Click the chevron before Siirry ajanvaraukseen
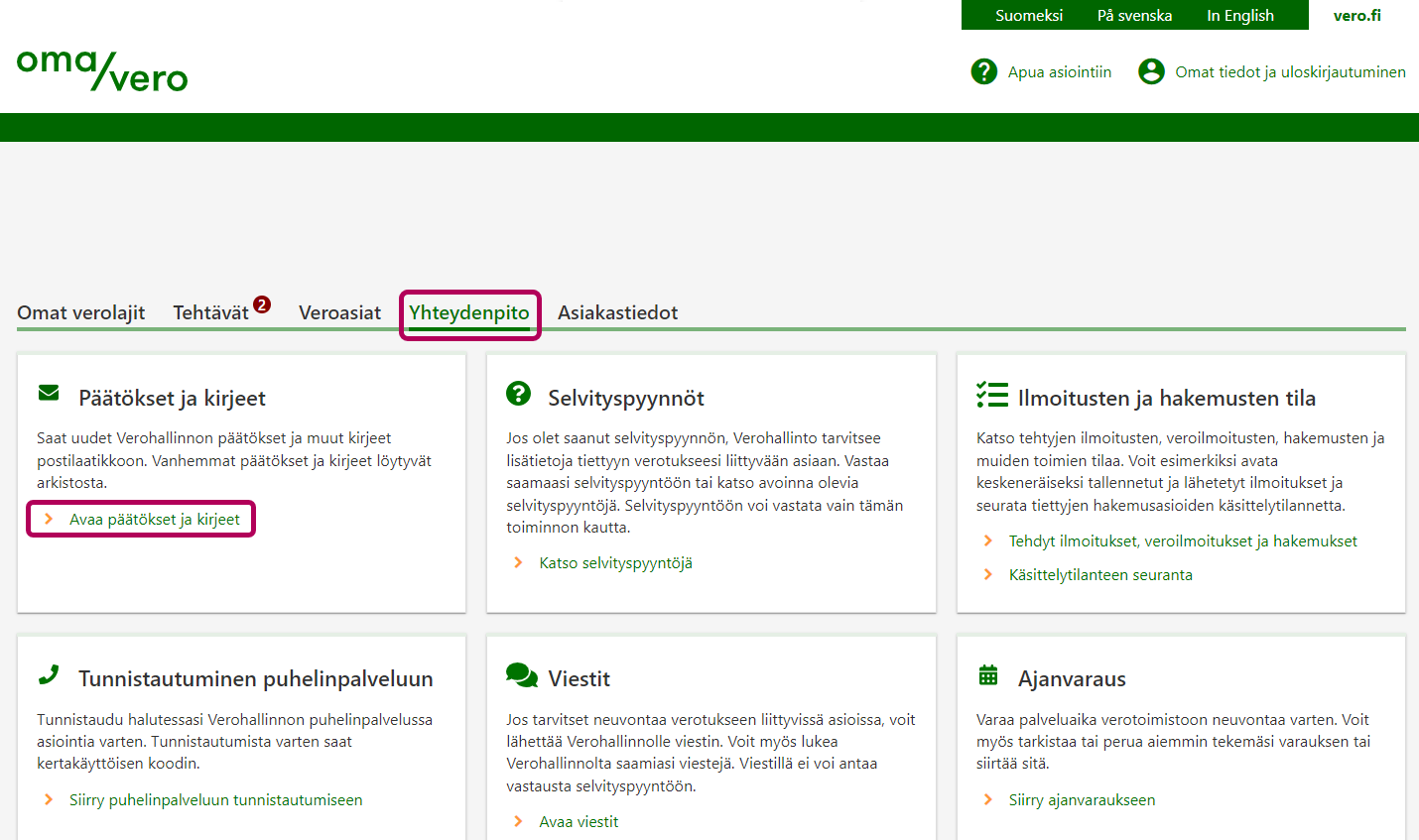1419x840 pixels. [x=987, y=799]
